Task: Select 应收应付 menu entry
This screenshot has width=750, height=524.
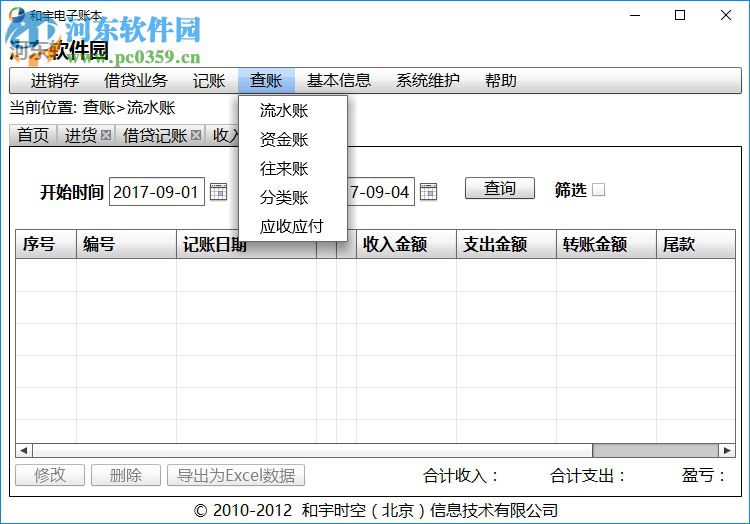Action: pos(293,226)
